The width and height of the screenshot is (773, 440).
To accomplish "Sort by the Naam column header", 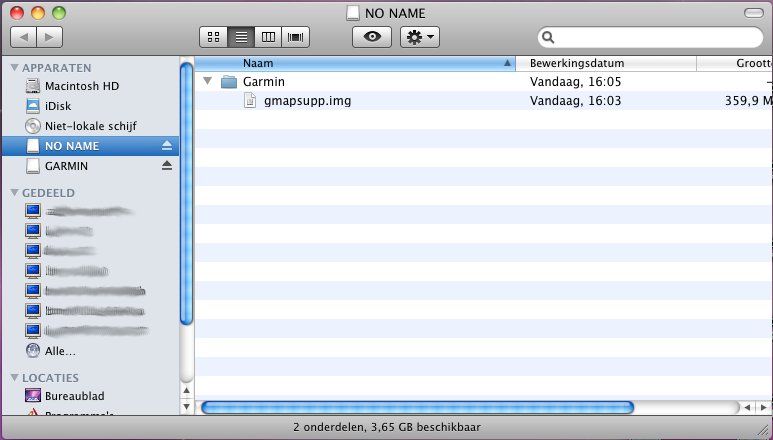I will 355,63.
